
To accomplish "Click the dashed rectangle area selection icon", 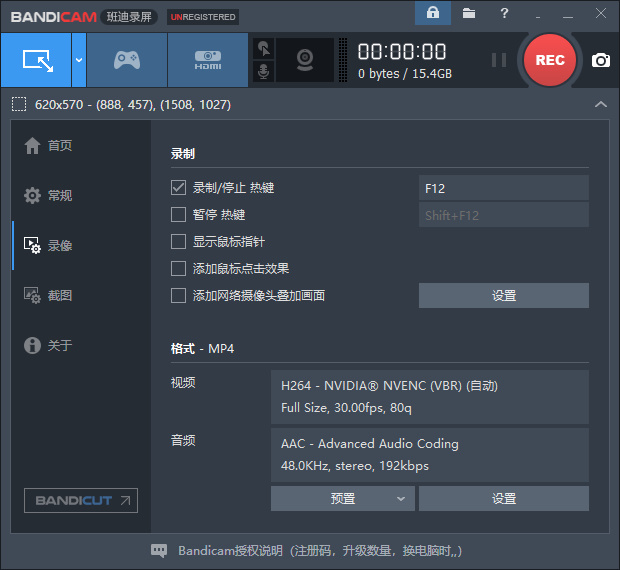I will coord(19,104).
